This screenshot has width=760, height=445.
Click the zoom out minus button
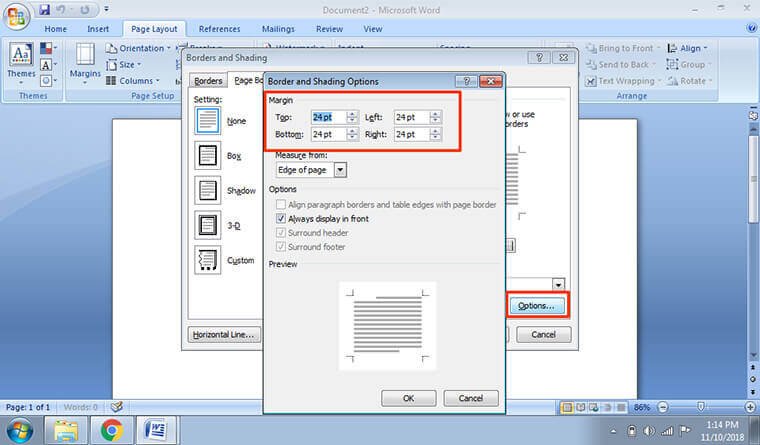(x=664, y=407)
